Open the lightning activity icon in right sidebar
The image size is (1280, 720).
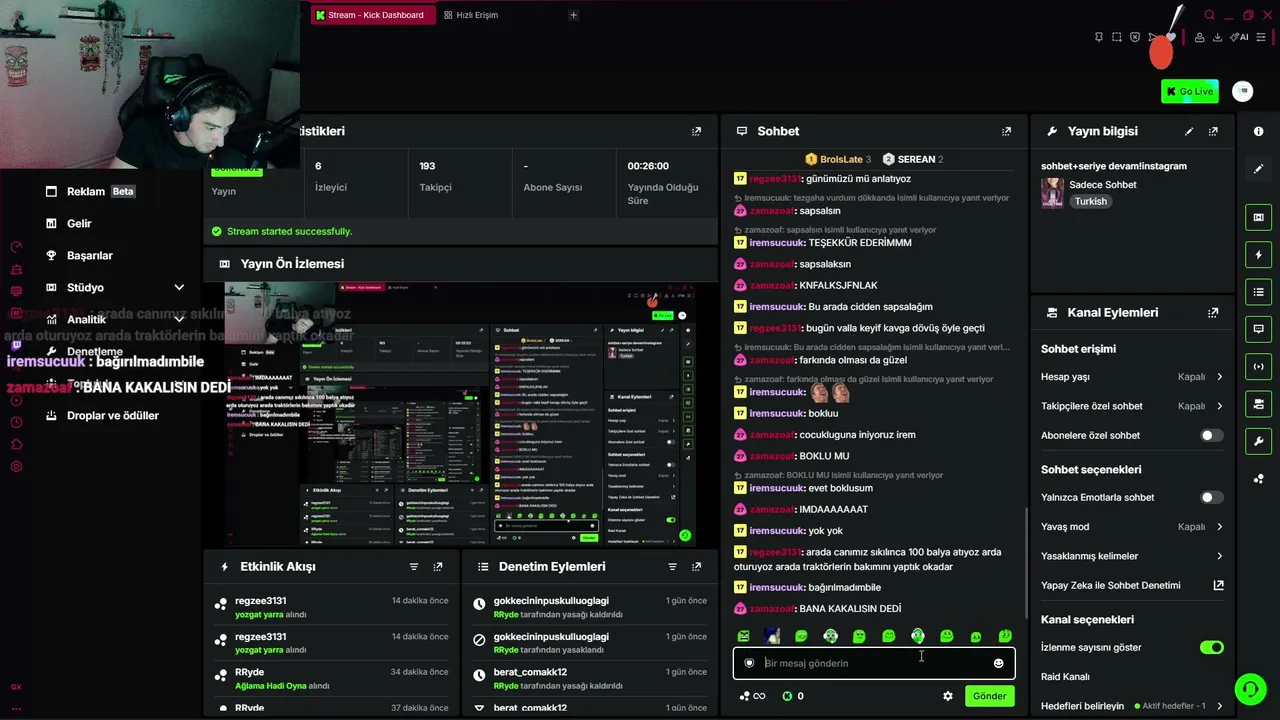(x=1258, y=254)
